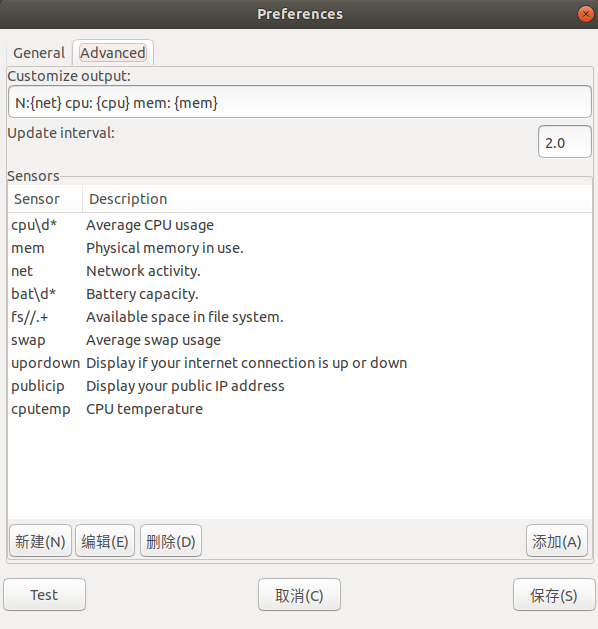Close the Preferences window
The width and height of the screenshot is (598, 629).
(586, 14)
